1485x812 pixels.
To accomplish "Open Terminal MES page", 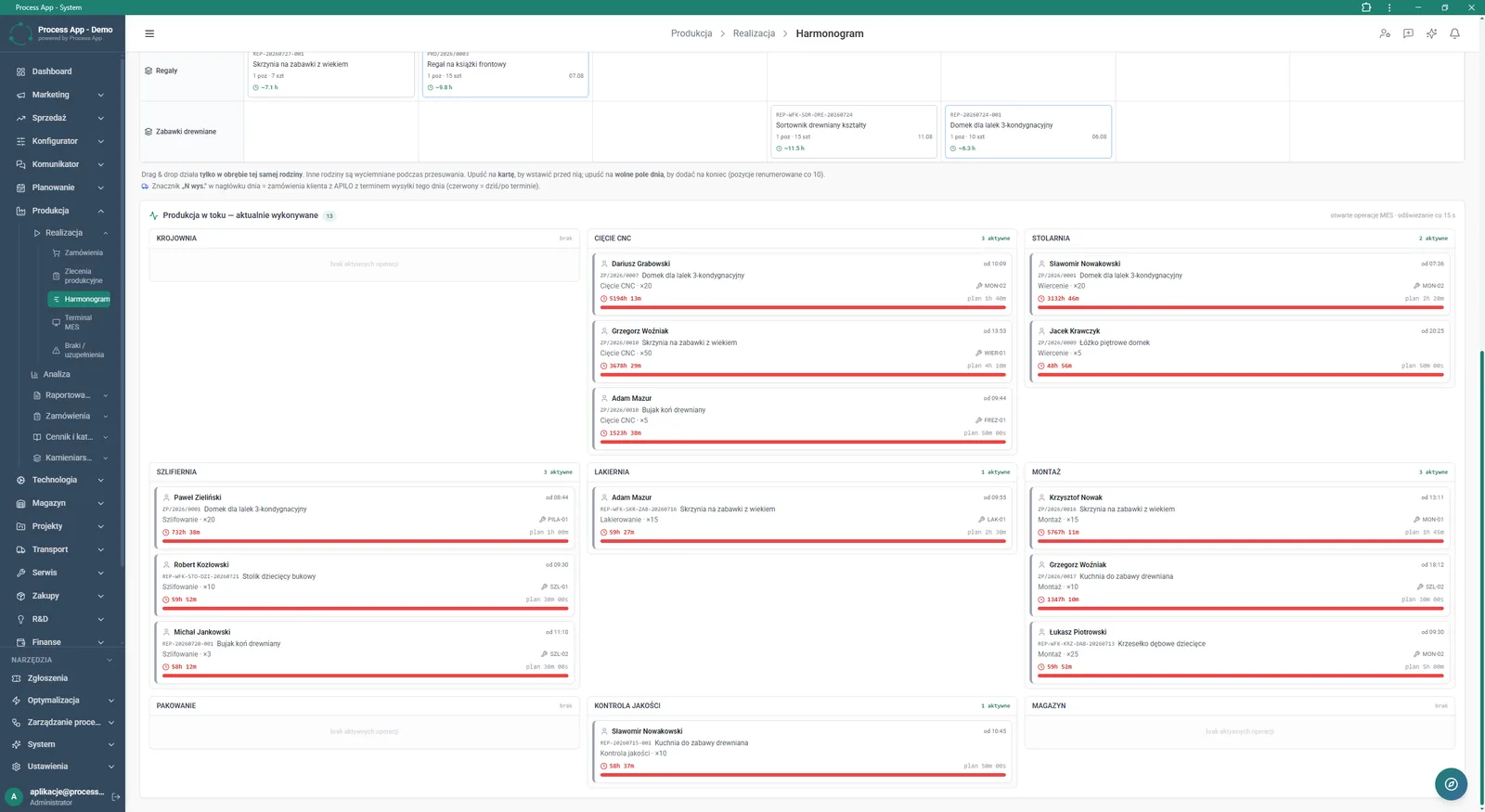I will click(80, 322).
